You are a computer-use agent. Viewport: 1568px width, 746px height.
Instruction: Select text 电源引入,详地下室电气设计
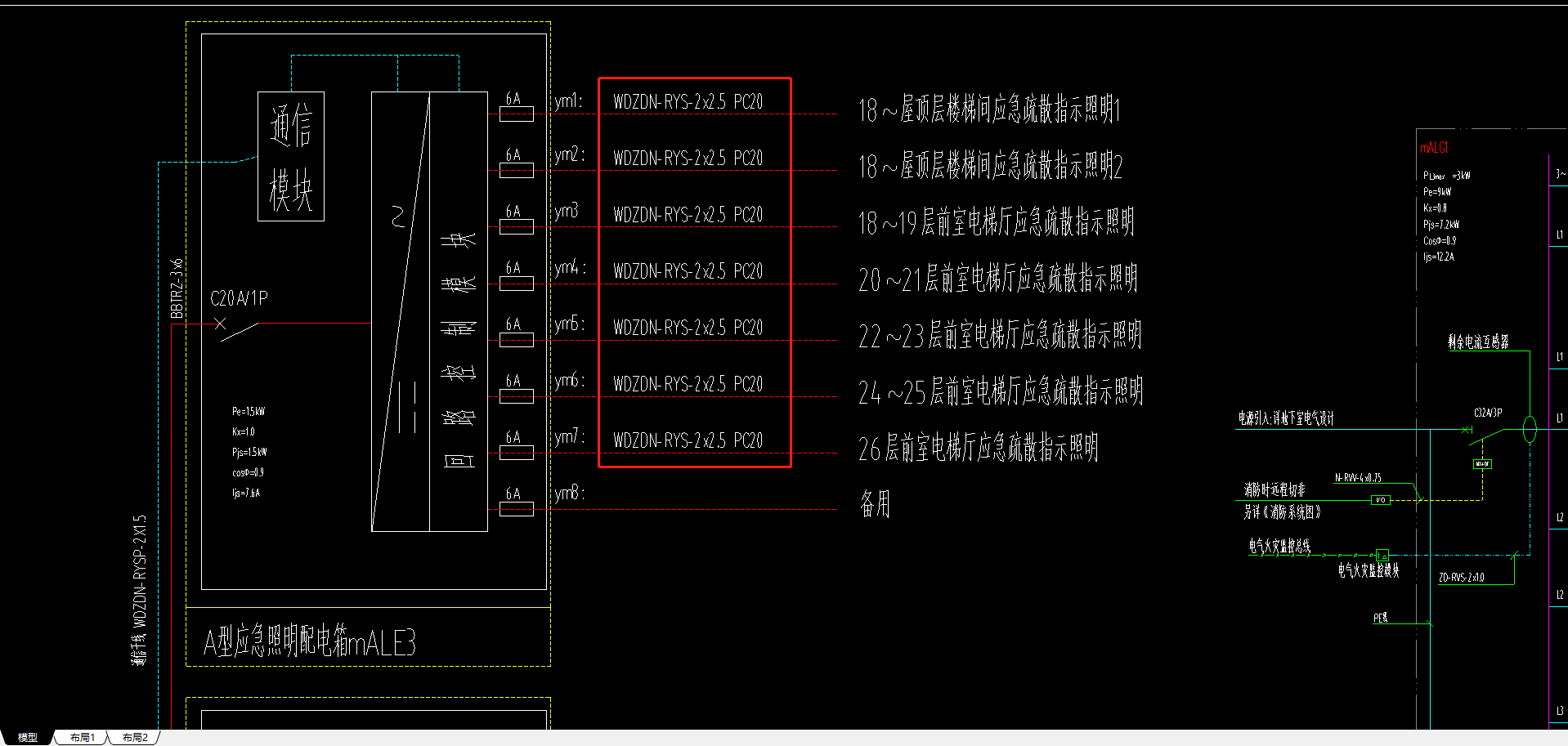tap(1286, 419)
